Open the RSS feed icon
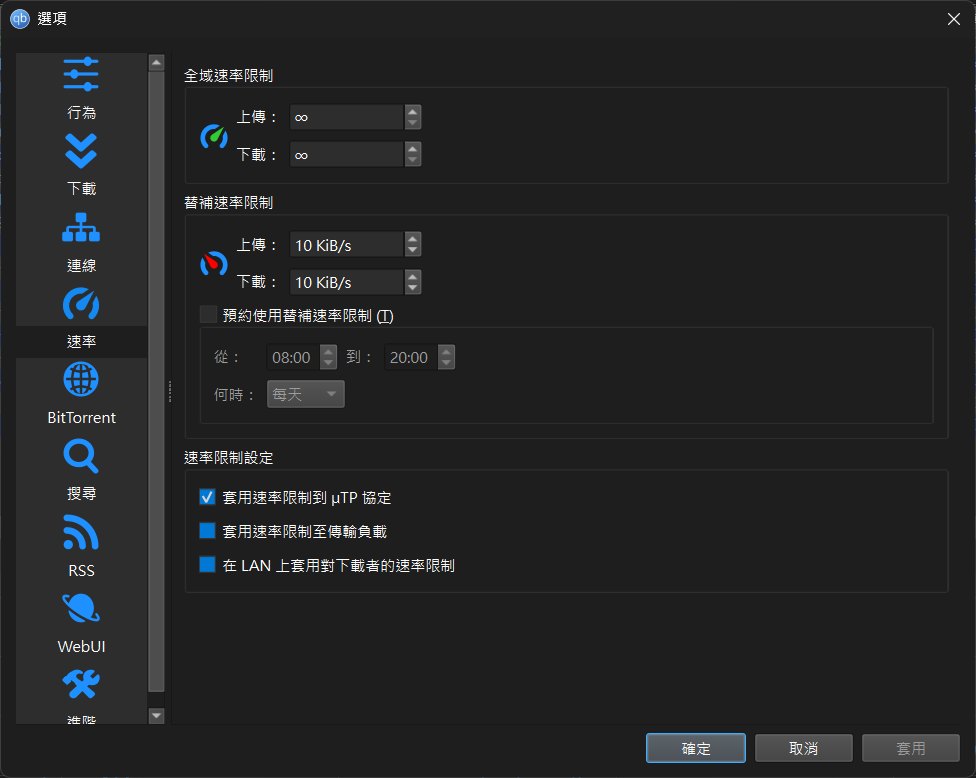 (81, 533)
